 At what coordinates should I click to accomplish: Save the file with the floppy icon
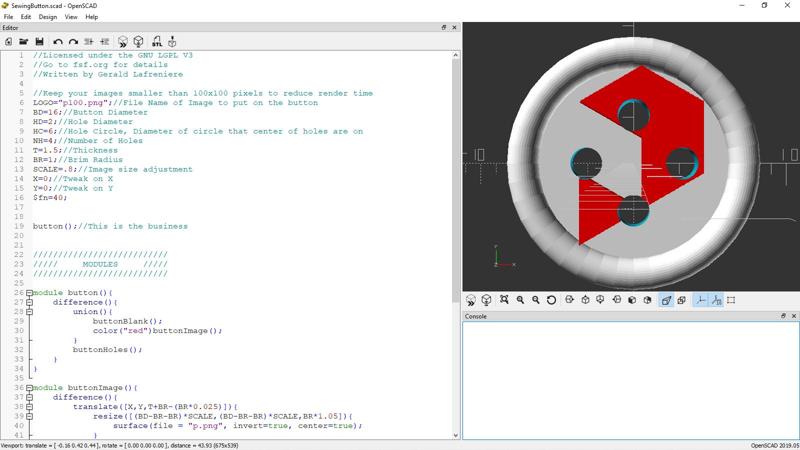[39, 42]
